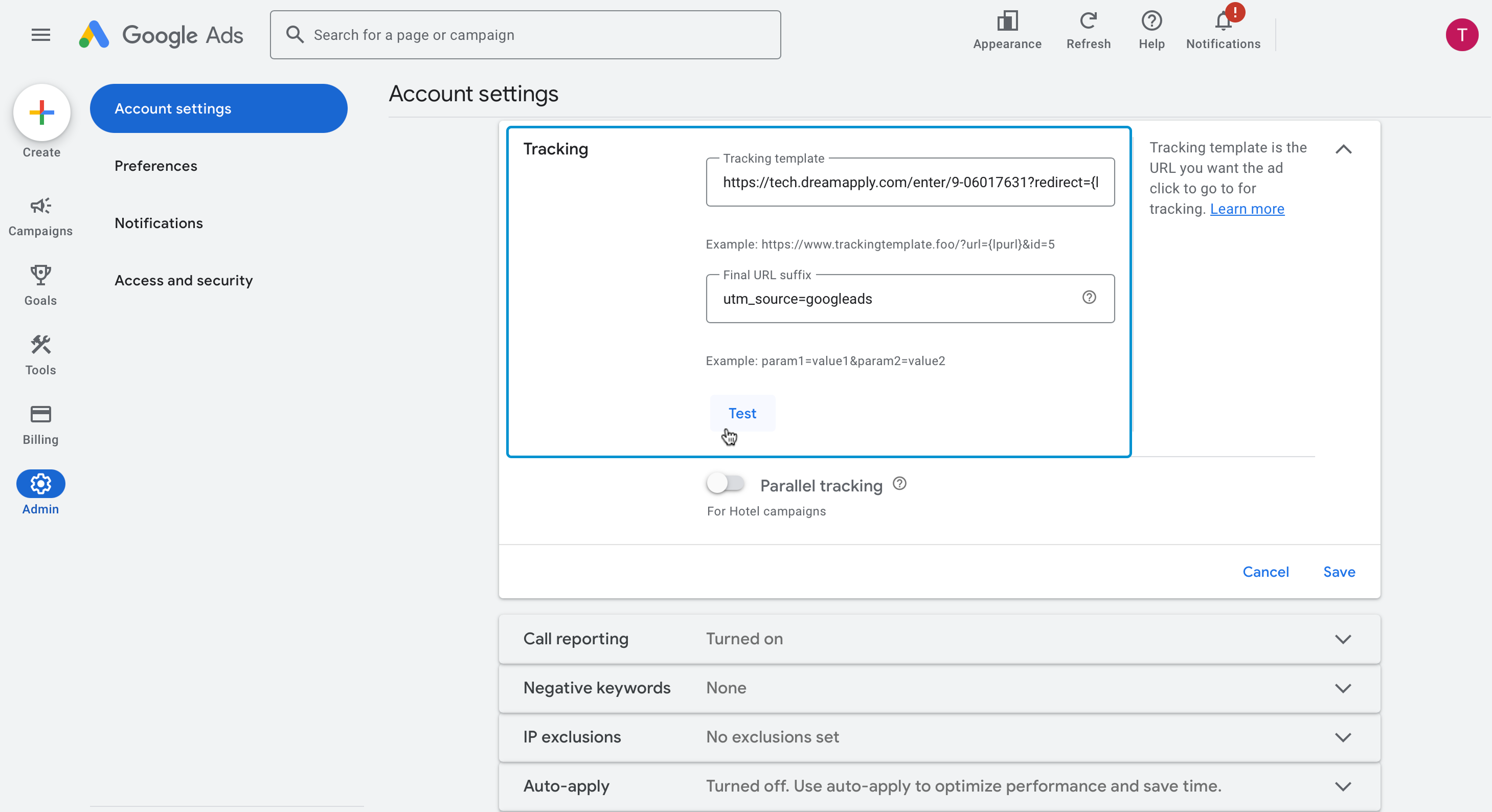Click the 'Turned on' Call reporting value
The height and width of the screenshot is (812, 1492).
[744, 639]
